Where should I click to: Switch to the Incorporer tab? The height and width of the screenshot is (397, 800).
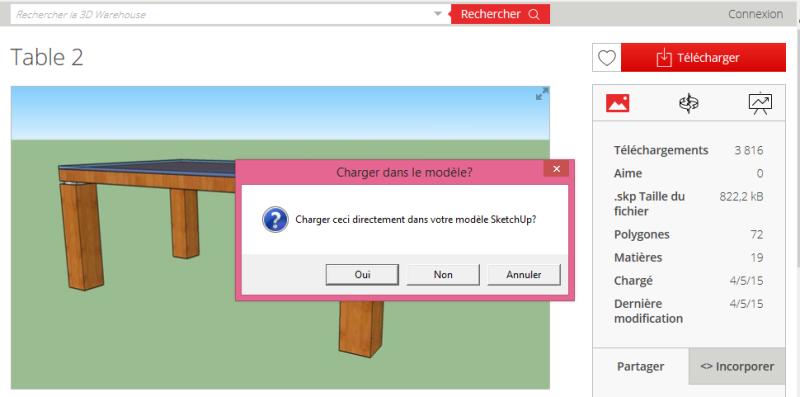737,366
